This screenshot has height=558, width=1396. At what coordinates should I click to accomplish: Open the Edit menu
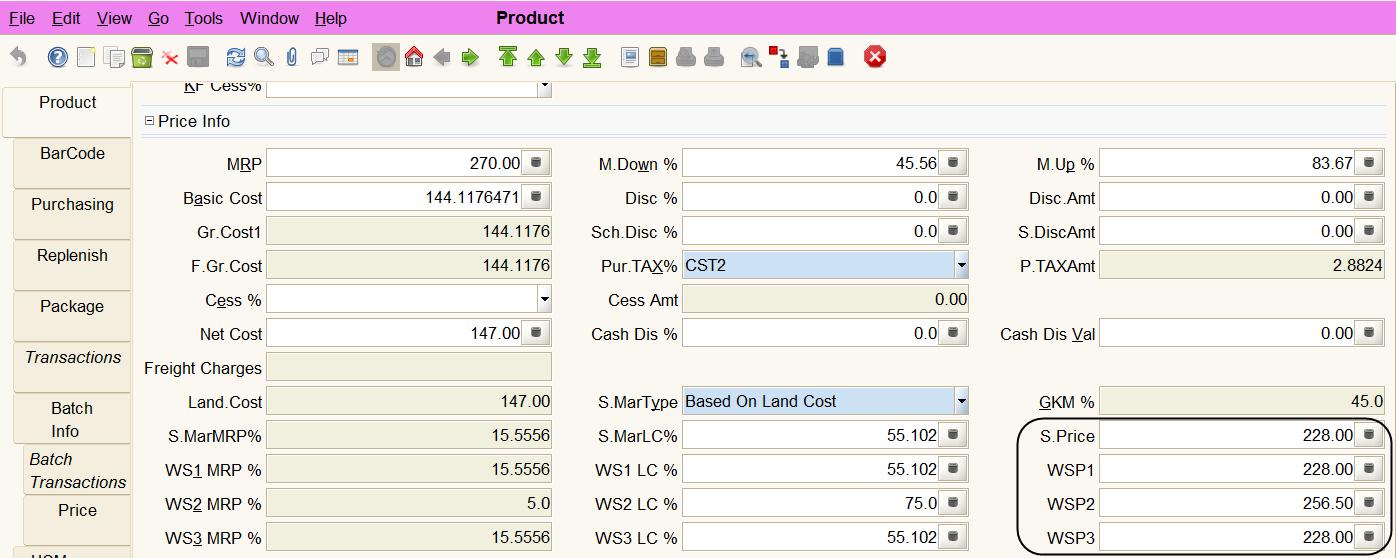tap(66, 18)
